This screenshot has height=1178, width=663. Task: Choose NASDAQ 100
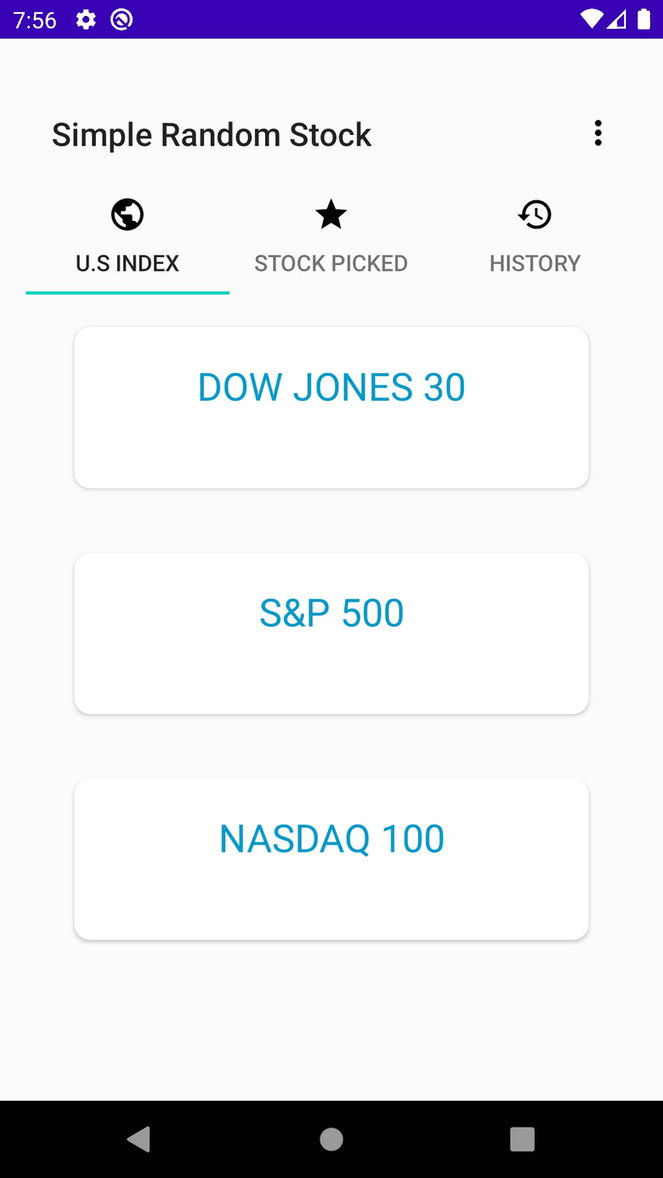[x=331, y=858]
